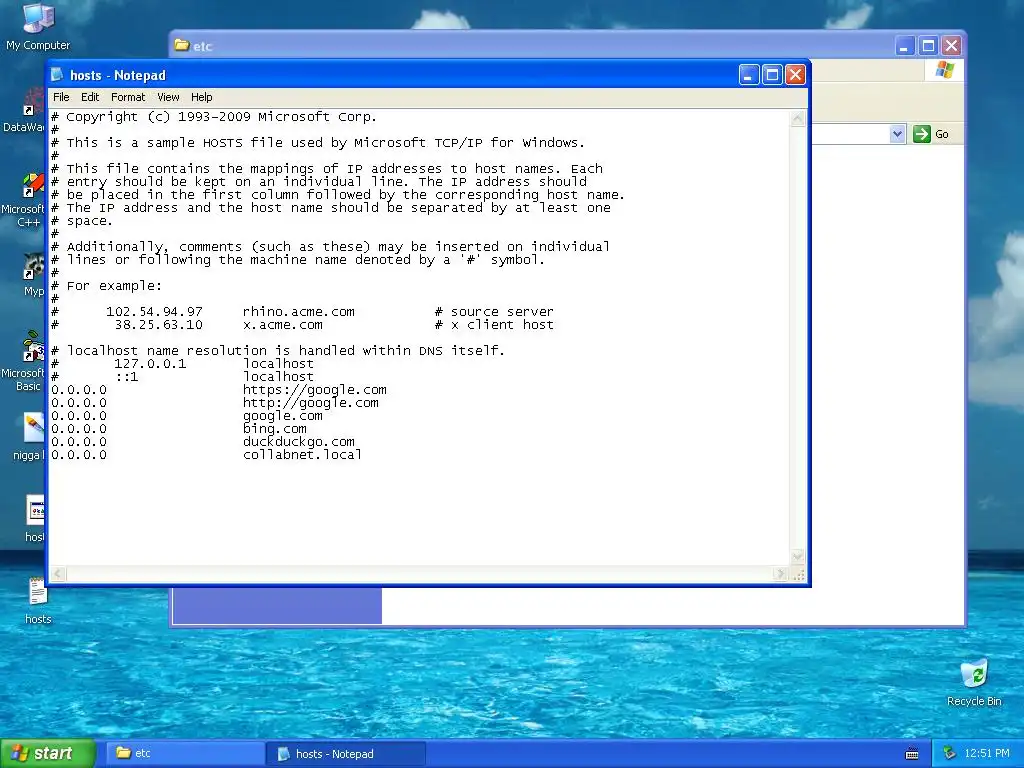The width and height of the screenshot is (1024, 768).
Task: Open the Edit menu in Notepad
Action: [x=90, y=97]
